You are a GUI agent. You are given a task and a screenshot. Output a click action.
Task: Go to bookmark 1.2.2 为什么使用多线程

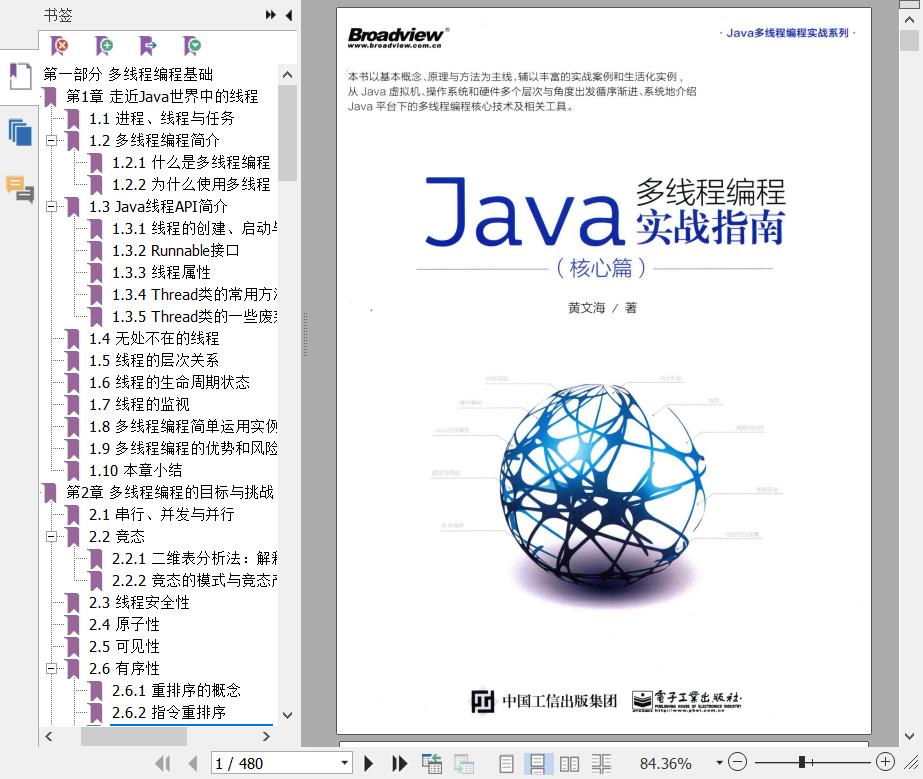[x=191, y=185]
